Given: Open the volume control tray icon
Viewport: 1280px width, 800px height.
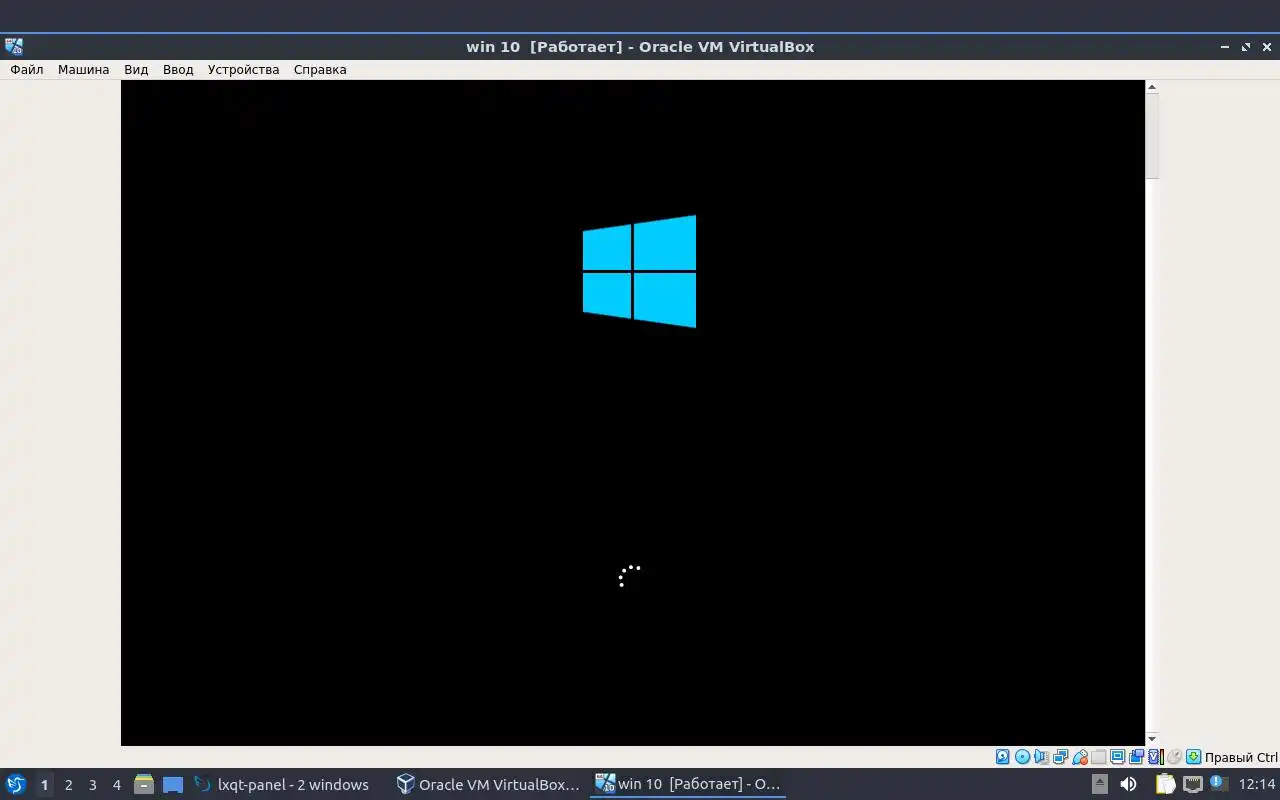Looking at the screenshot, I should tap(1128, 784).
